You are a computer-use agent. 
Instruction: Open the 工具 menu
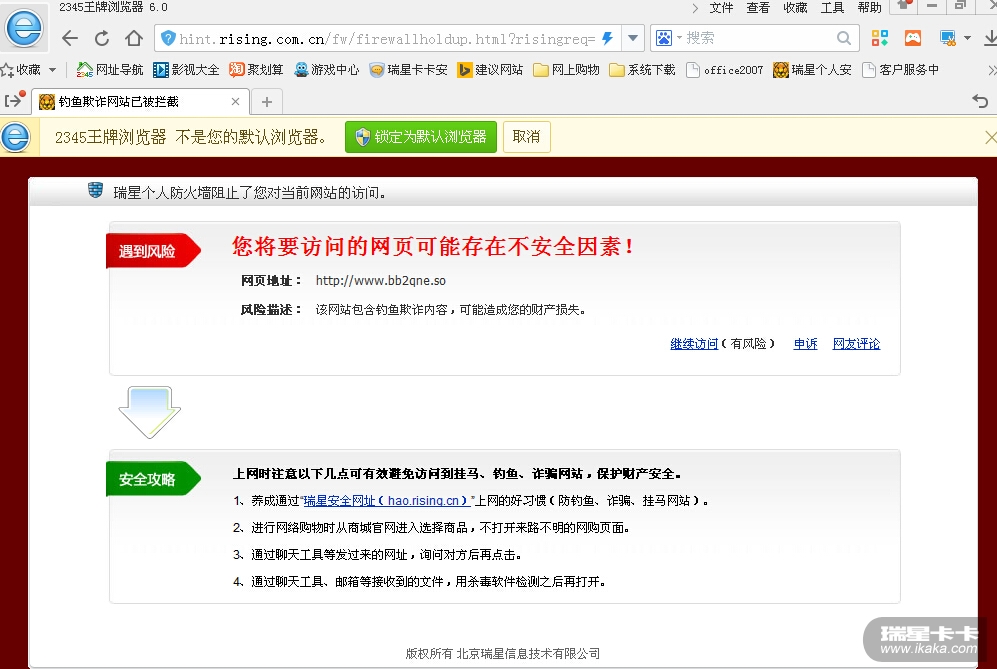tap(832, 8)
